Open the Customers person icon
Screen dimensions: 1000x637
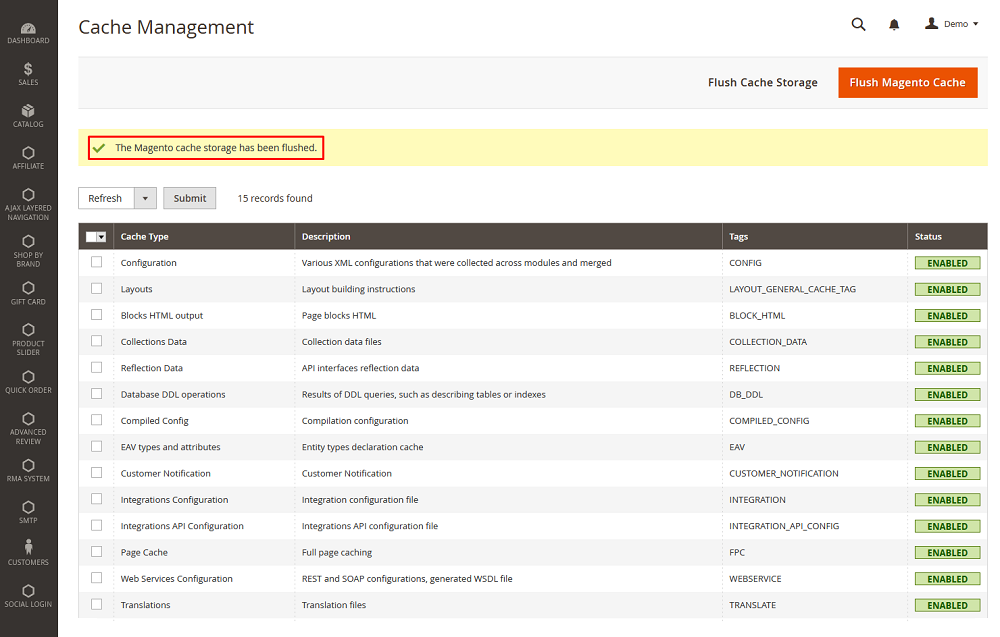click(x=28, y=552)
